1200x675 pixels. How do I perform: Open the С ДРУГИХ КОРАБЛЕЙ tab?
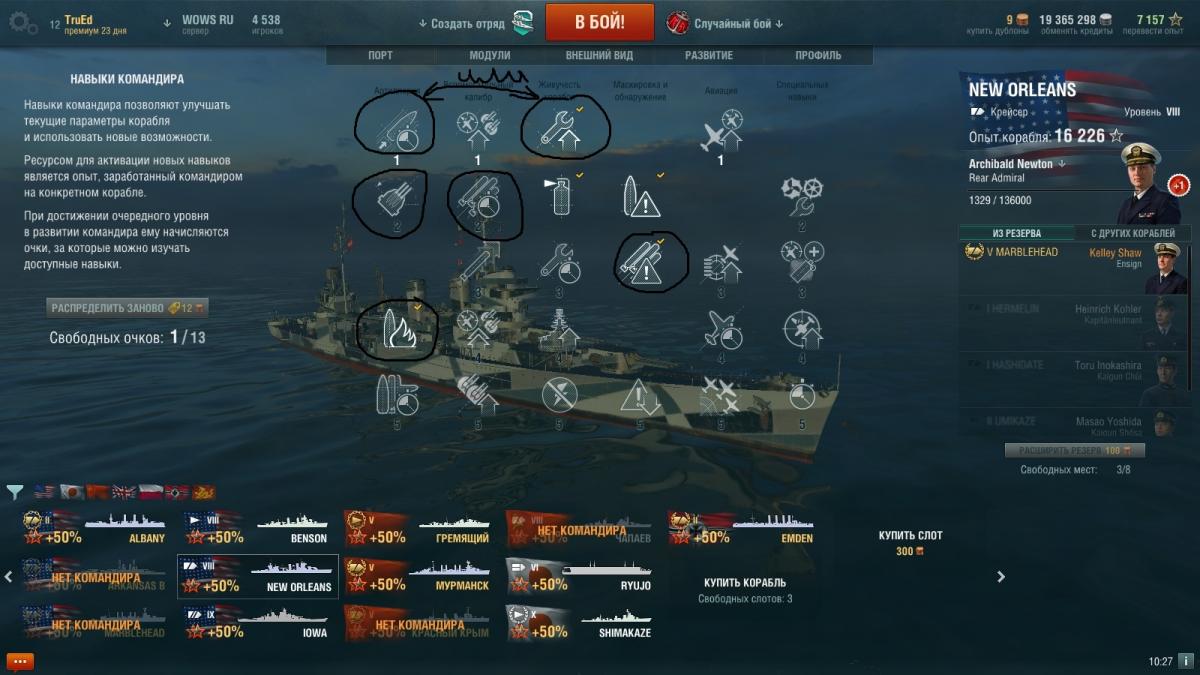tap(1133, 233)
